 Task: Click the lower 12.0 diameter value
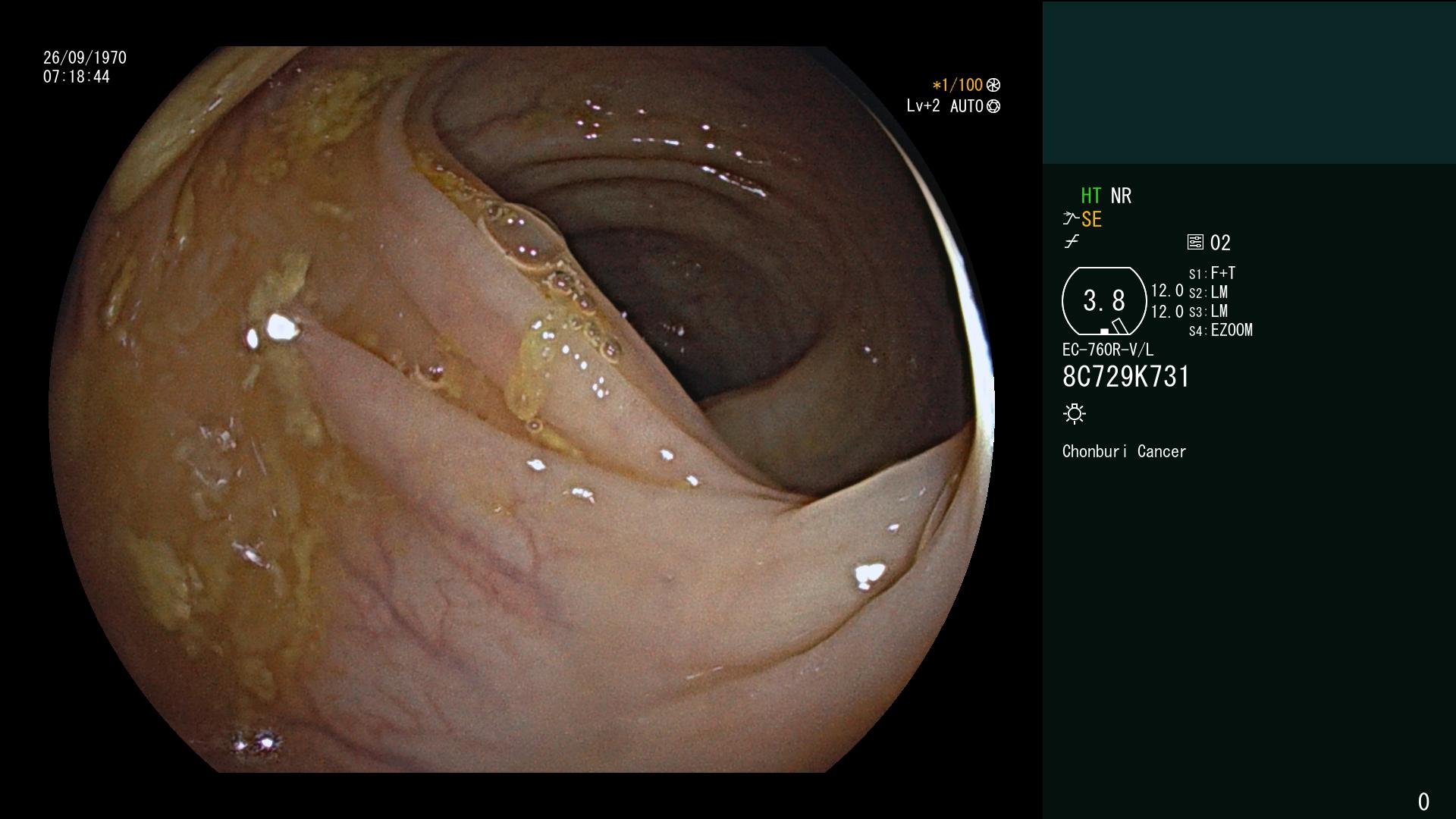[x=1167, y=312]
